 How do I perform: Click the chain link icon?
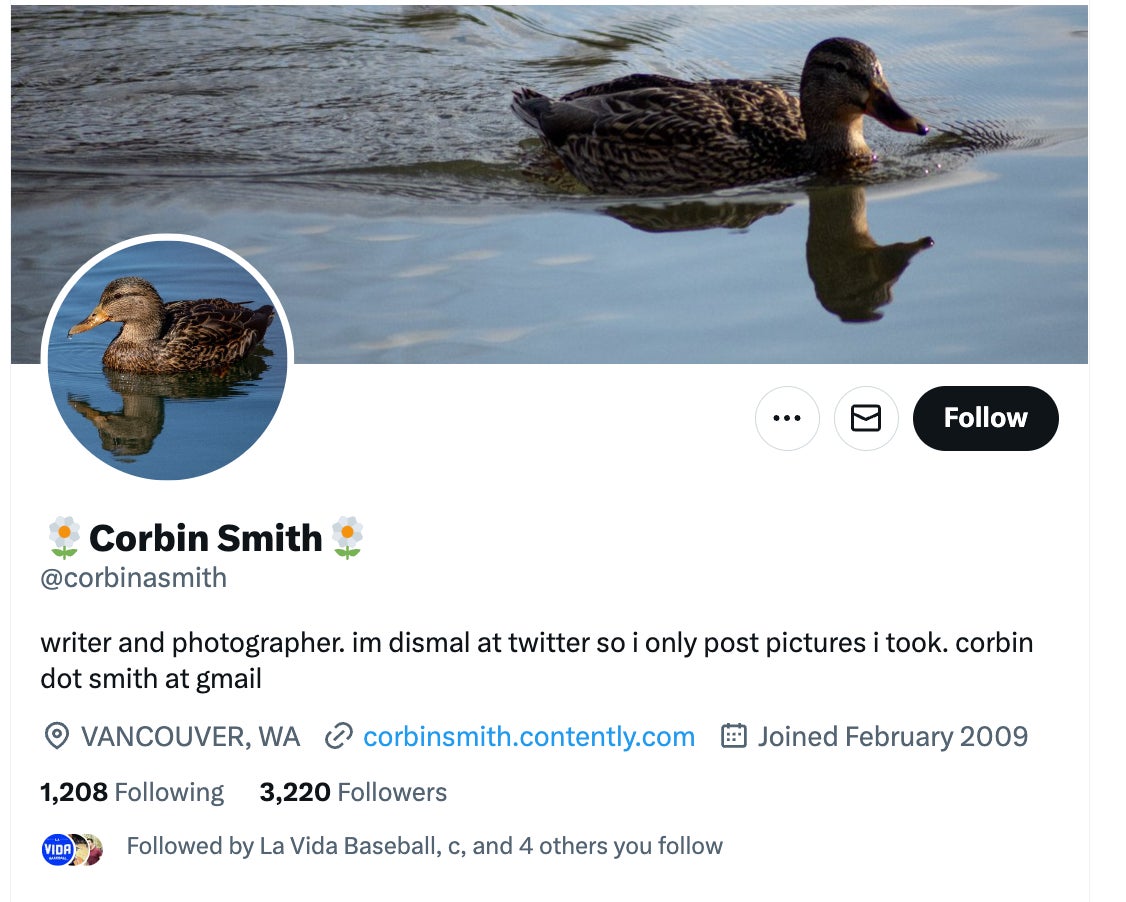(x=339, y=737)
